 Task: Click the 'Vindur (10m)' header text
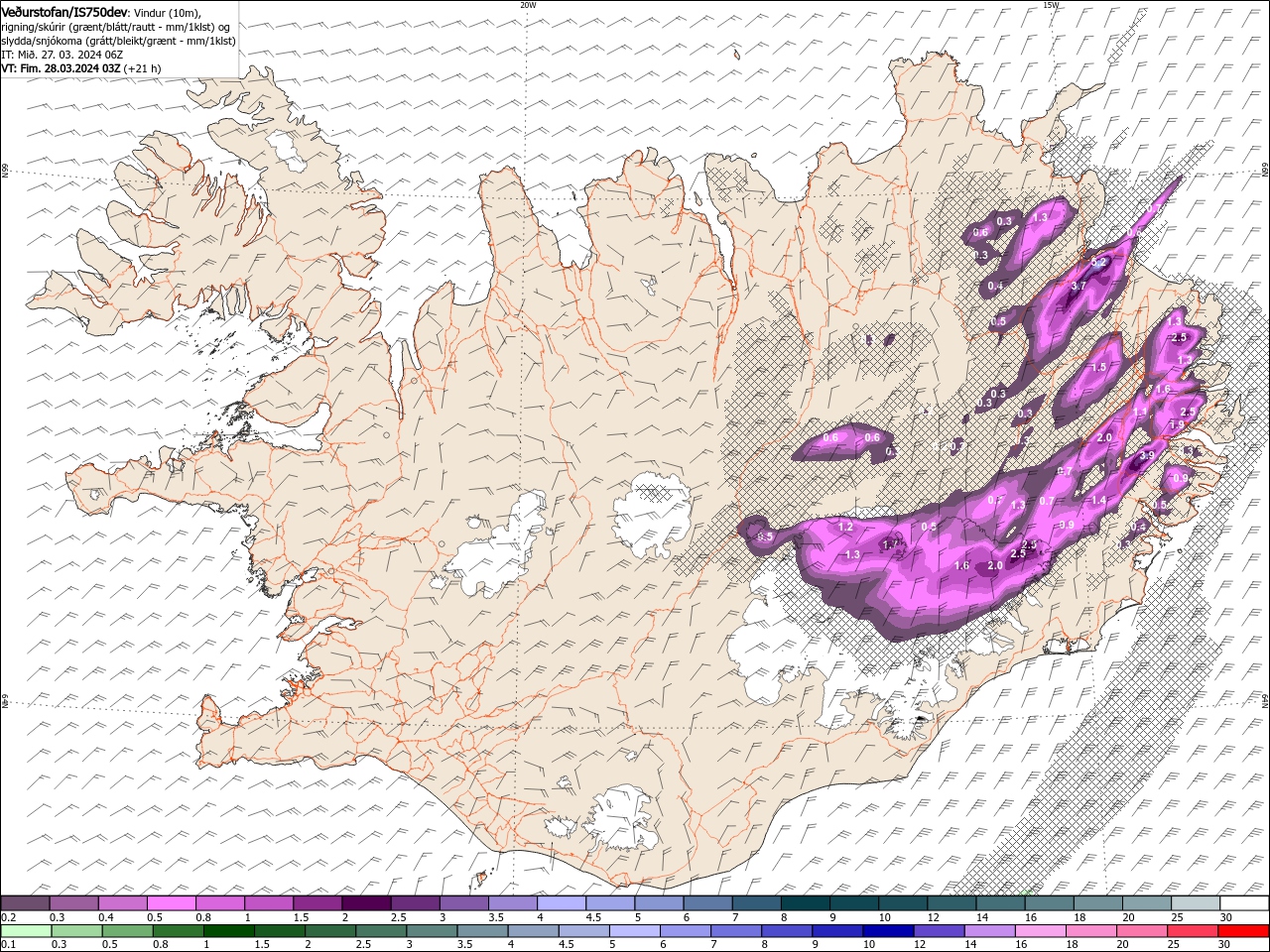(x=166, y=12)
